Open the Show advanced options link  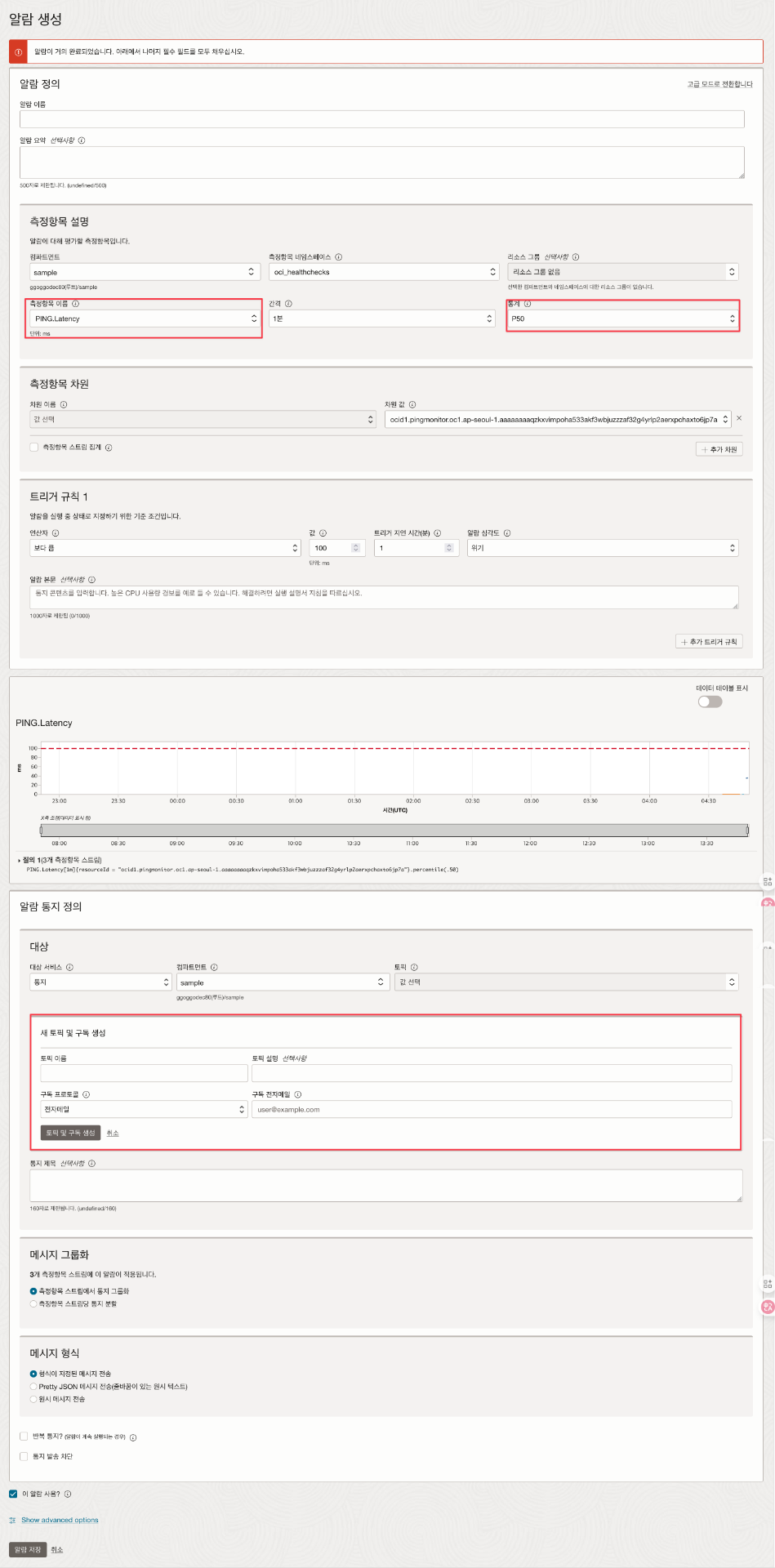(60, 1520)
